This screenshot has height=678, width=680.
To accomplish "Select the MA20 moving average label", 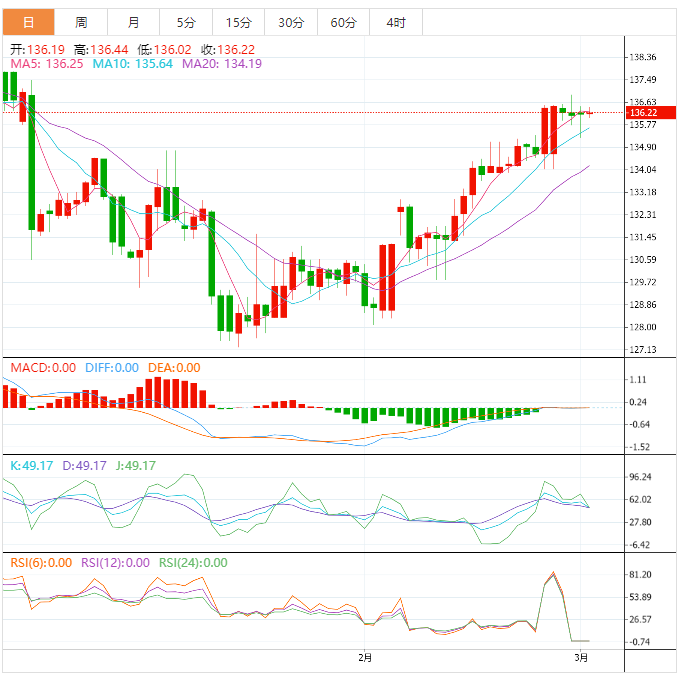I will 222,64.
